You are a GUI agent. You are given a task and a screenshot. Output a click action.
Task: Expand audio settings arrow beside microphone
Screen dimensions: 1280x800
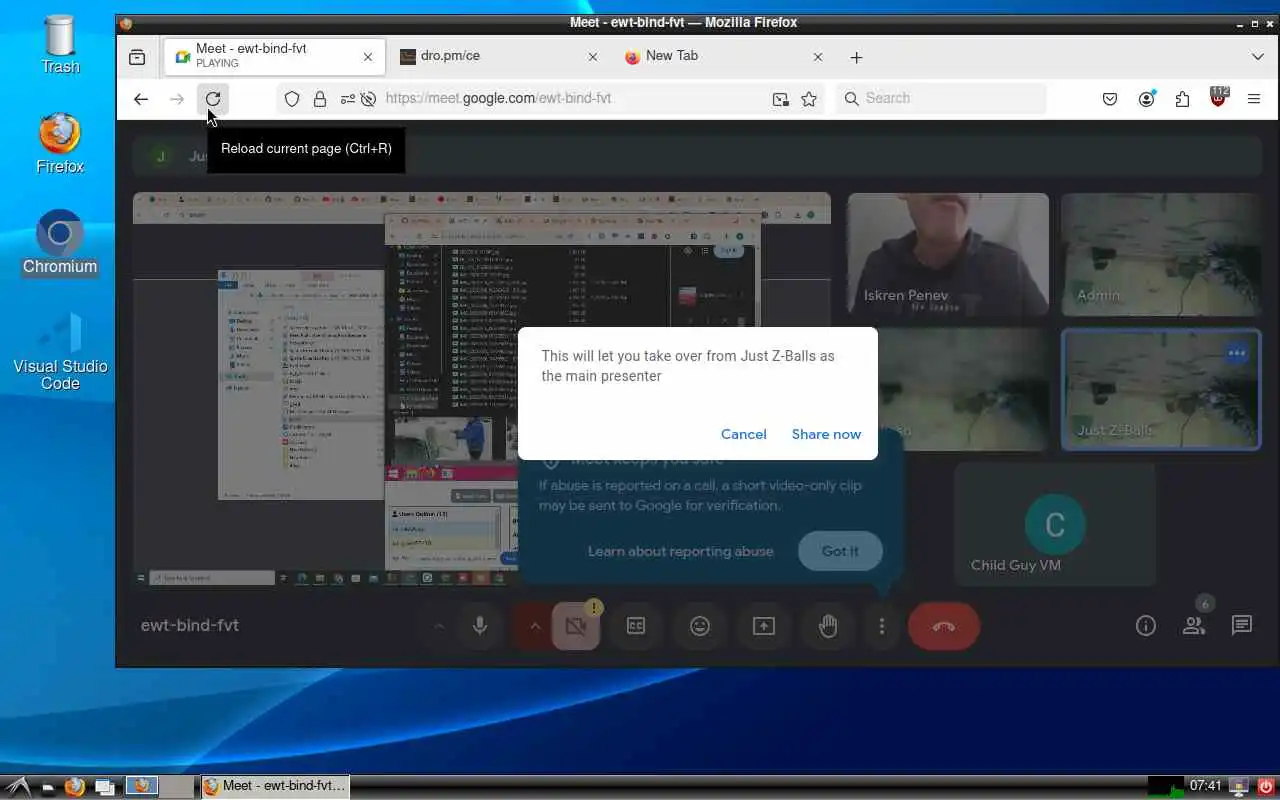pos(439,626)
